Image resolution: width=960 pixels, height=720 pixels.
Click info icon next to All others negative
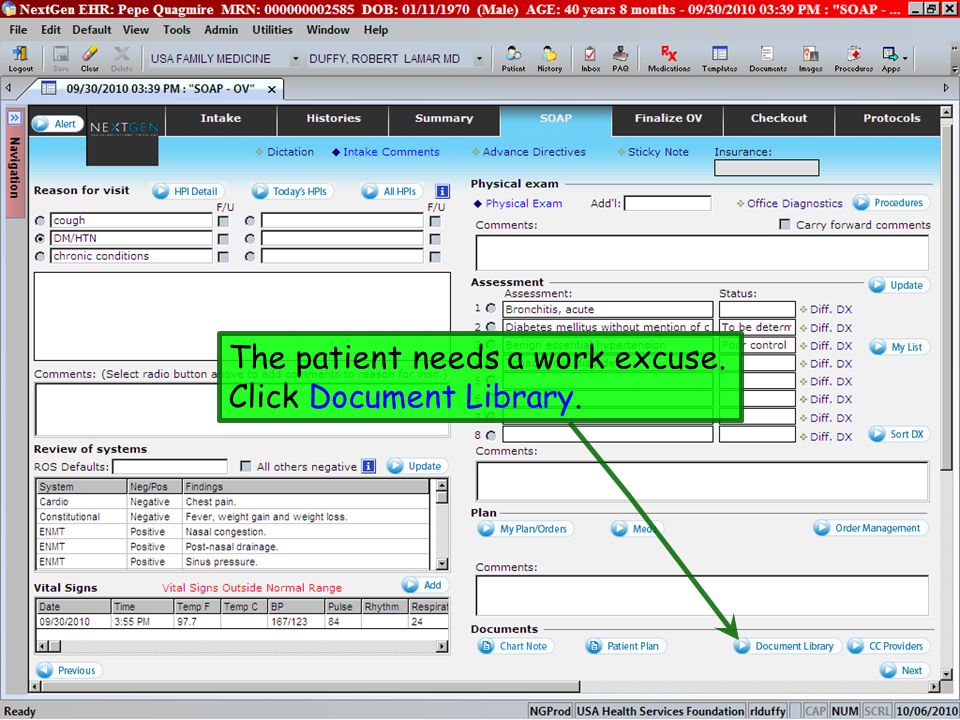click(x=368, y=466)
